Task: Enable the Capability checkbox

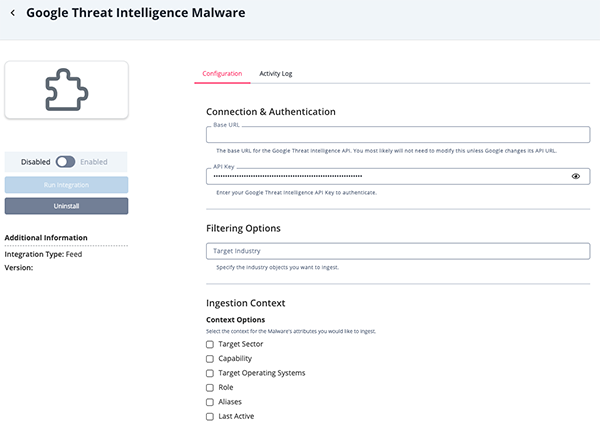Action: click(210, 359)
